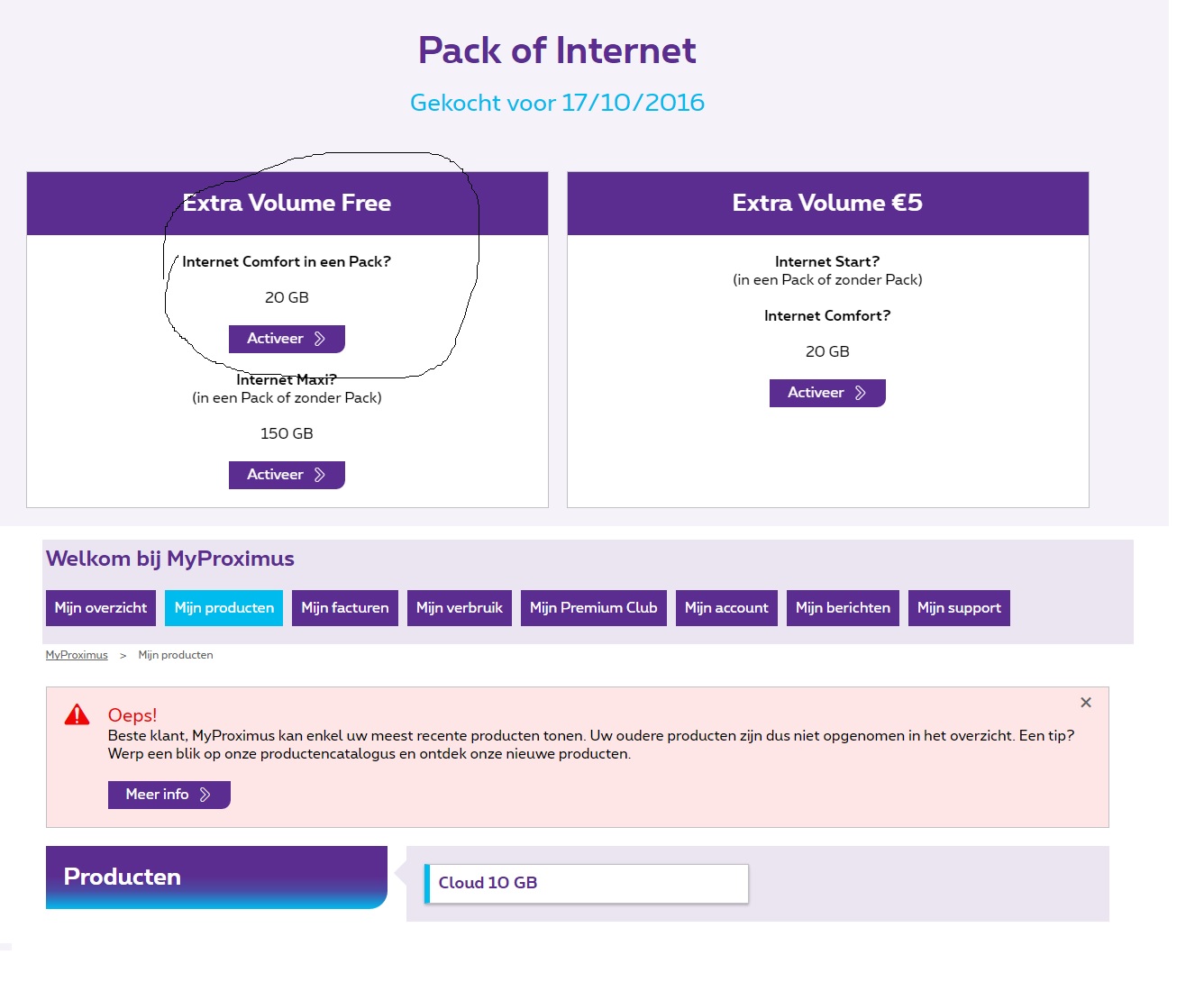Click the Meer info button

(169, 795)
